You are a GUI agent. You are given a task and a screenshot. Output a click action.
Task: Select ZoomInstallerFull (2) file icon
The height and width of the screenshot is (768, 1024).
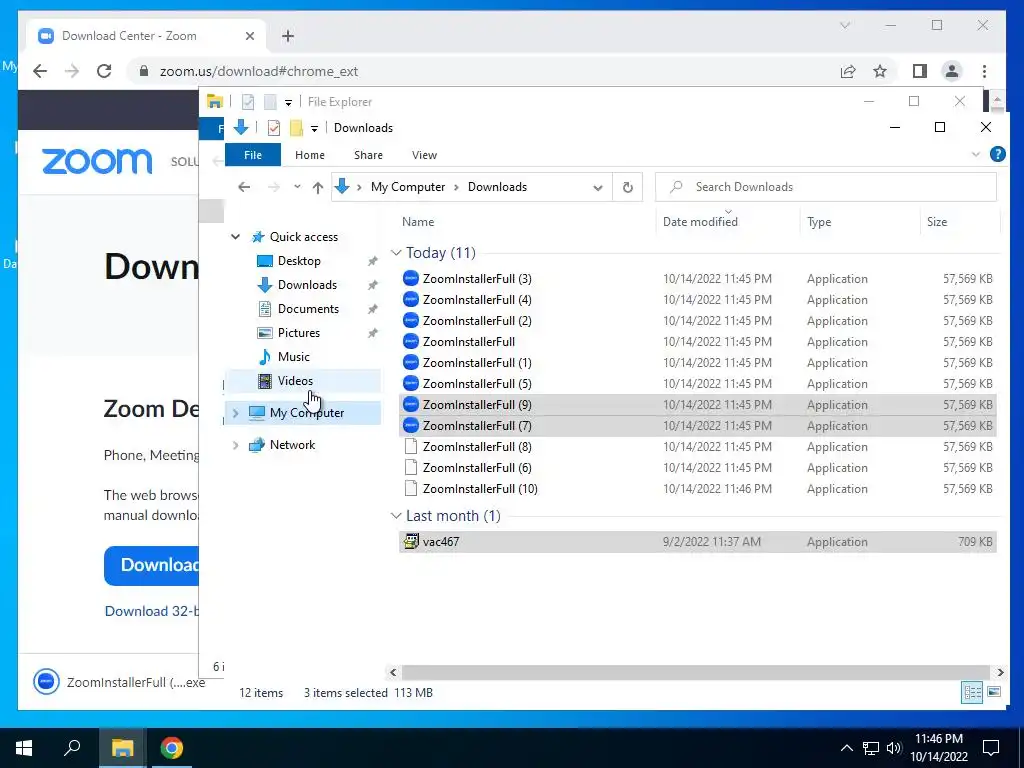(411, 321)
